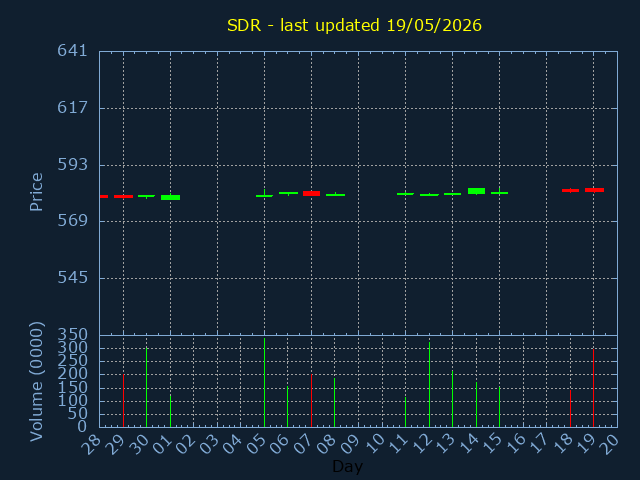640x480 pixels.
Task: Click the red candlestick on day 07
Action: pos(311,193)
